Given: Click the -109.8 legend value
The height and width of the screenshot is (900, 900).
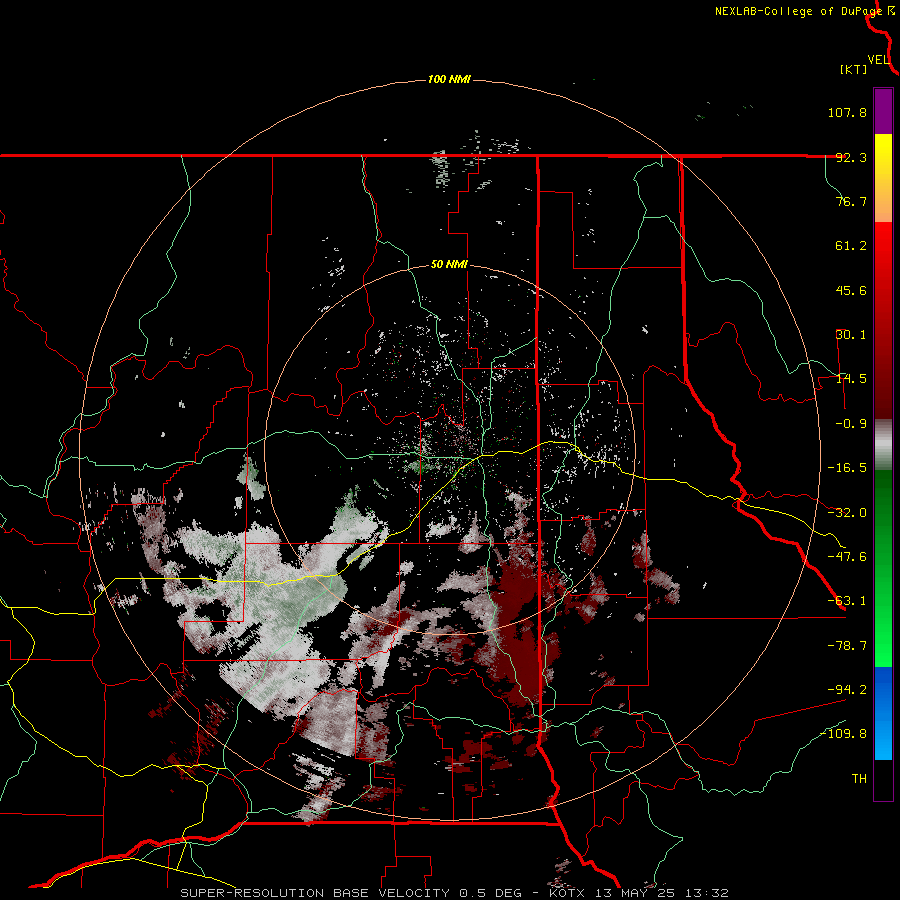Looking at the screenshot, I should coord(843,734).
